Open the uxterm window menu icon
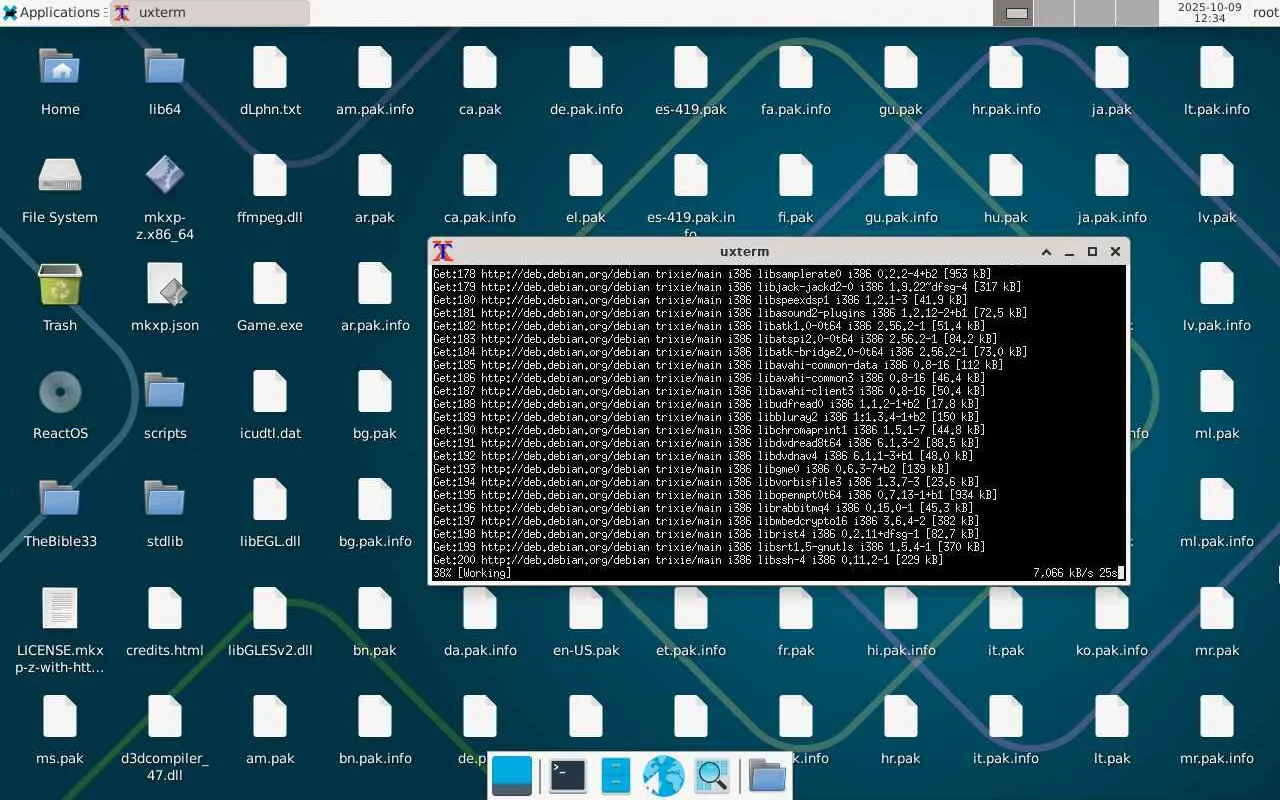1280x800 pixels. tap(443, 251)
